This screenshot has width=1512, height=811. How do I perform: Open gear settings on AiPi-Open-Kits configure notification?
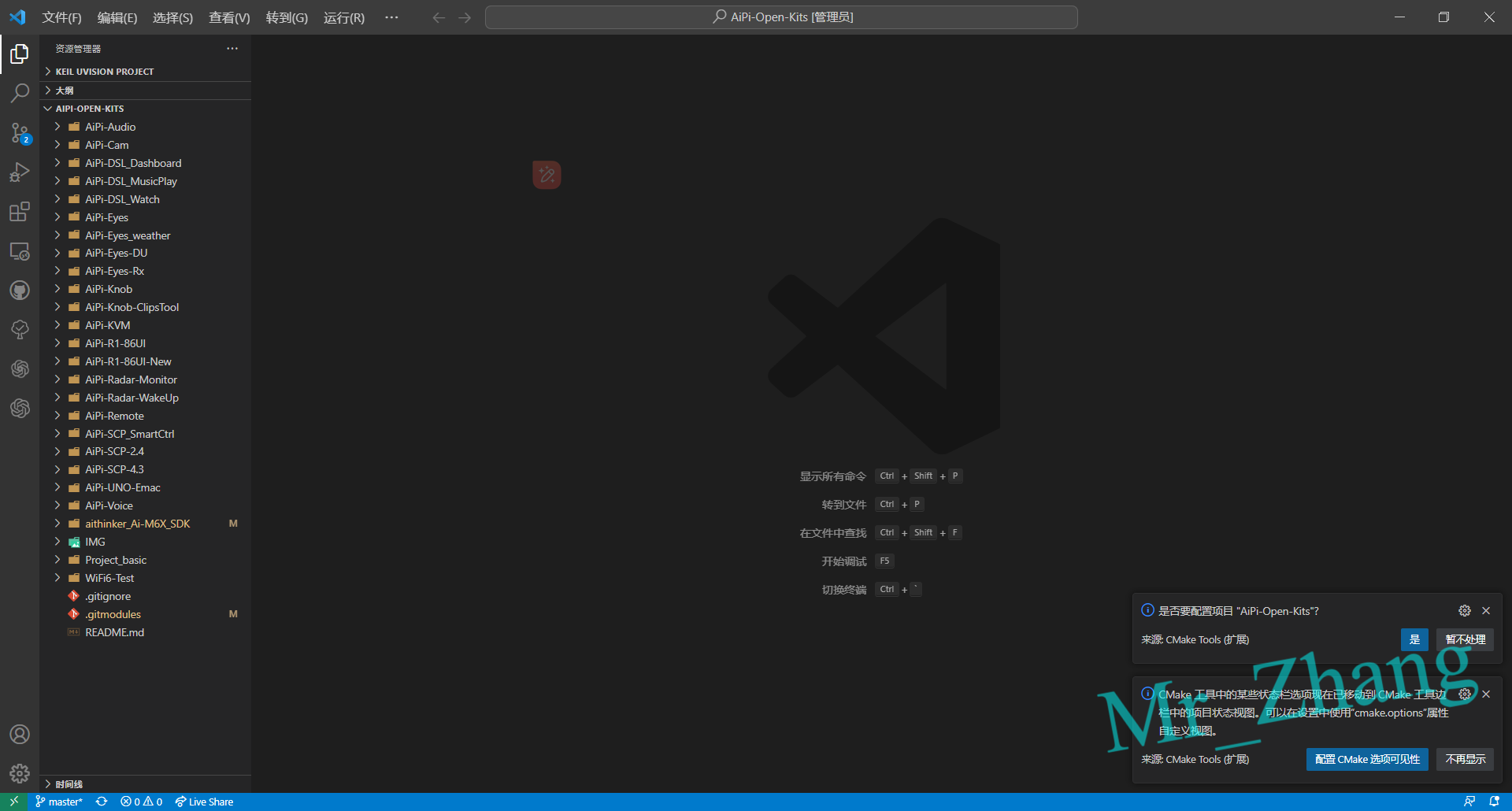coord(1465,611)
